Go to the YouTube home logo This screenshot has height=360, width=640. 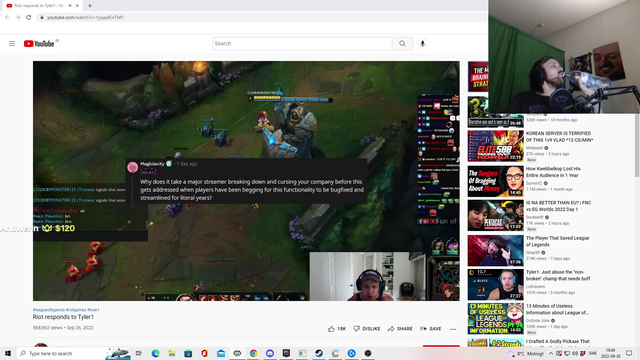[x=39, y=44]
